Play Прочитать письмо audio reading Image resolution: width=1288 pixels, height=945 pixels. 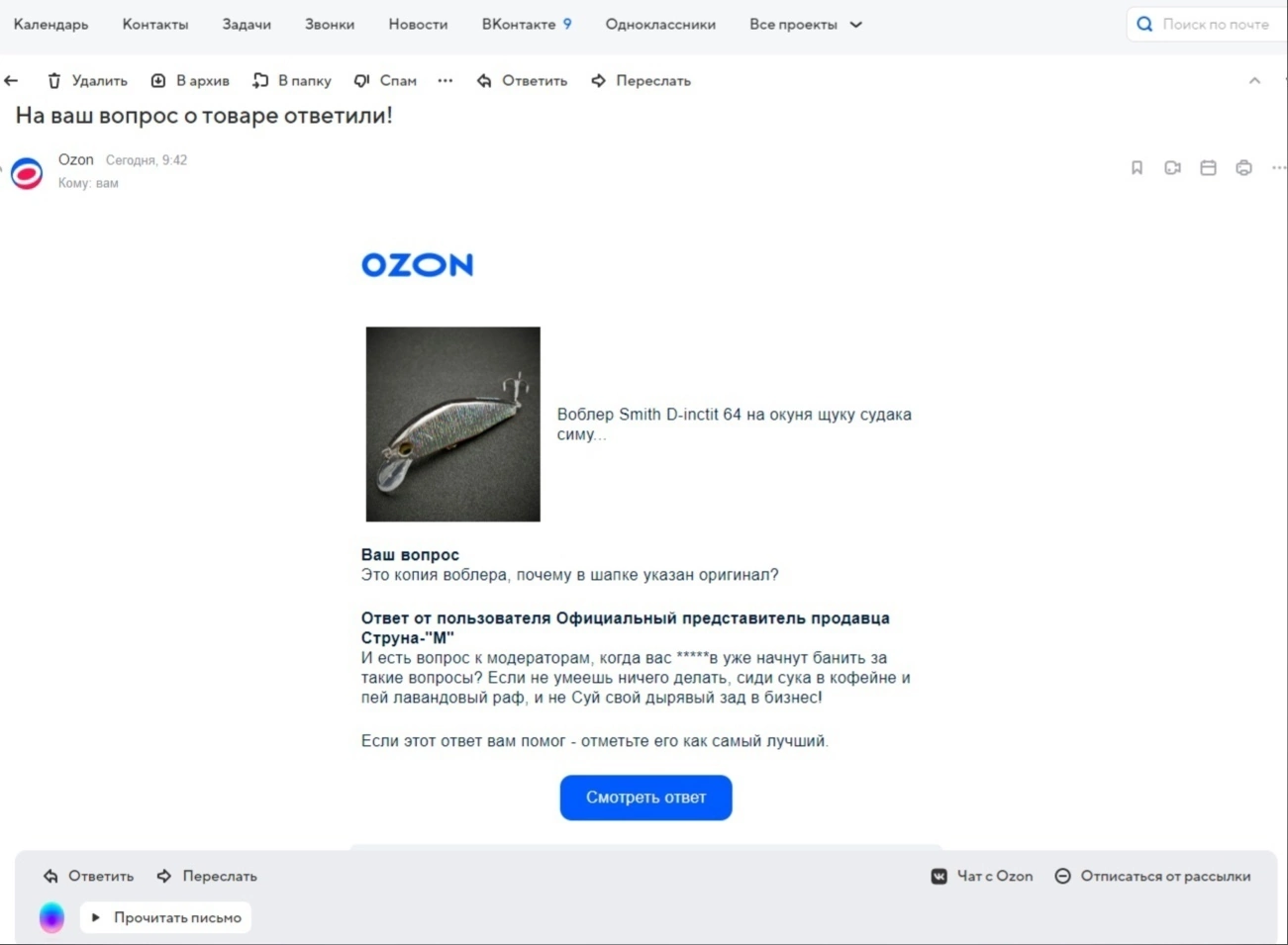[165, 918]
